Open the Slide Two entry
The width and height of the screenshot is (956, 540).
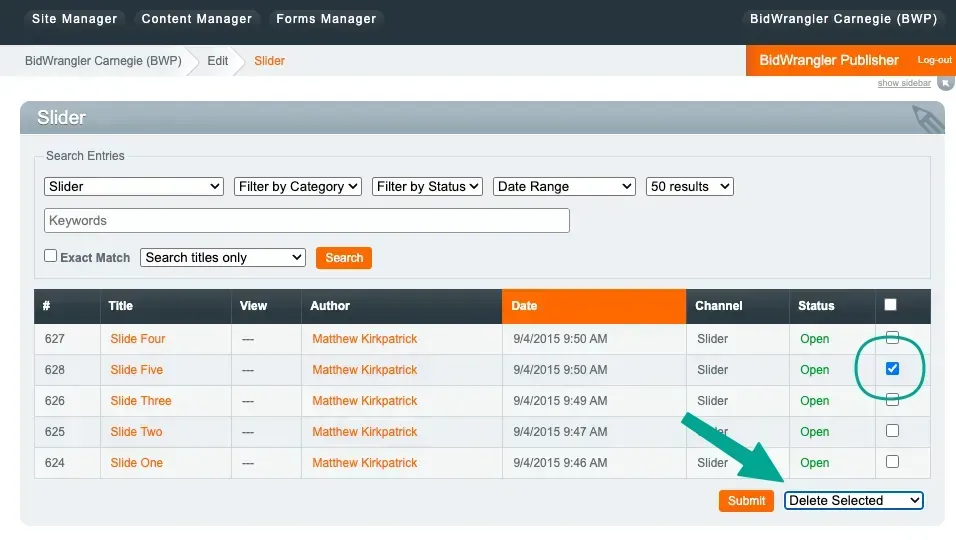[x=136, y=432]
